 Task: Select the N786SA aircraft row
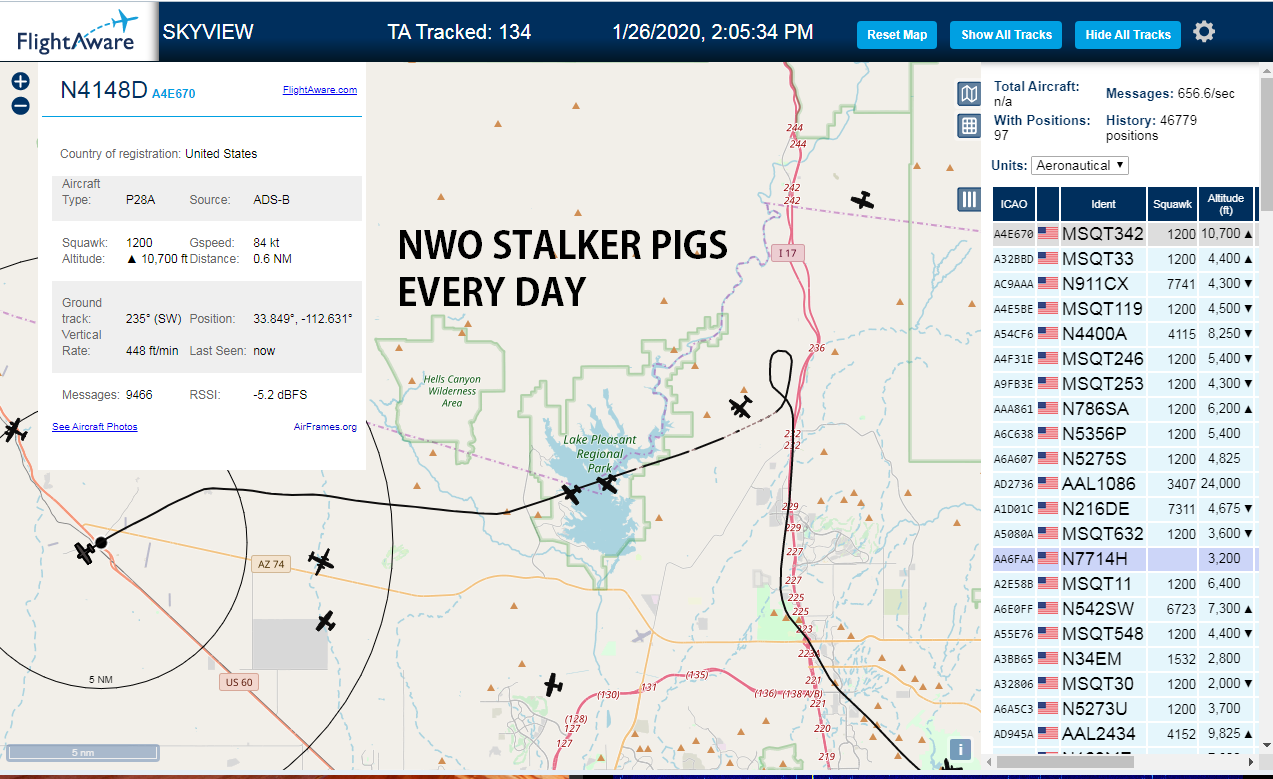tap(1125, 409)
